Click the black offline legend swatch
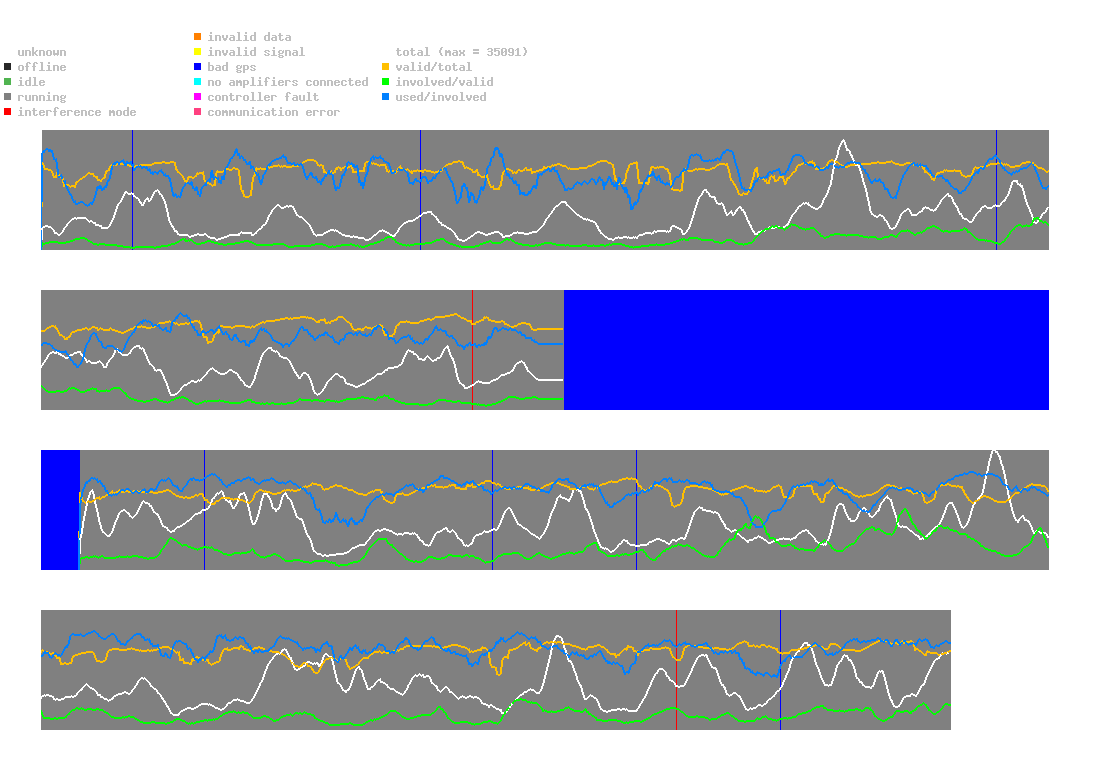This screenshot has height=764, width=1095. 8,66
